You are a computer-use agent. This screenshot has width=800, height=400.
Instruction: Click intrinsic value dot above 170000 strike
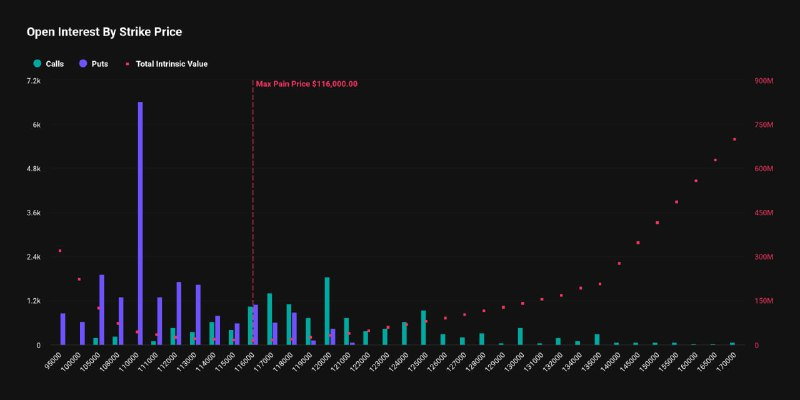click(x=734, y=139)
